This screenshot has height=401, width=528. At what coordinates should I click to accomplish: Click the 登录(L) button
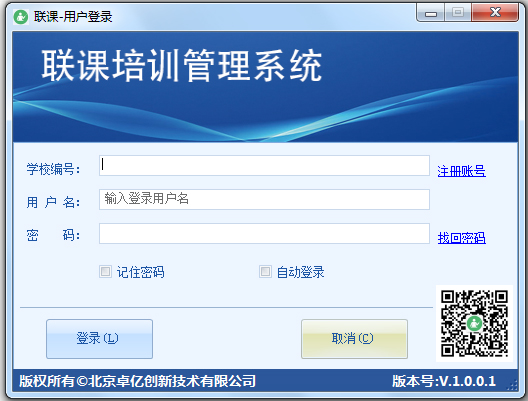pyautogui.click(x=99, y=339)
